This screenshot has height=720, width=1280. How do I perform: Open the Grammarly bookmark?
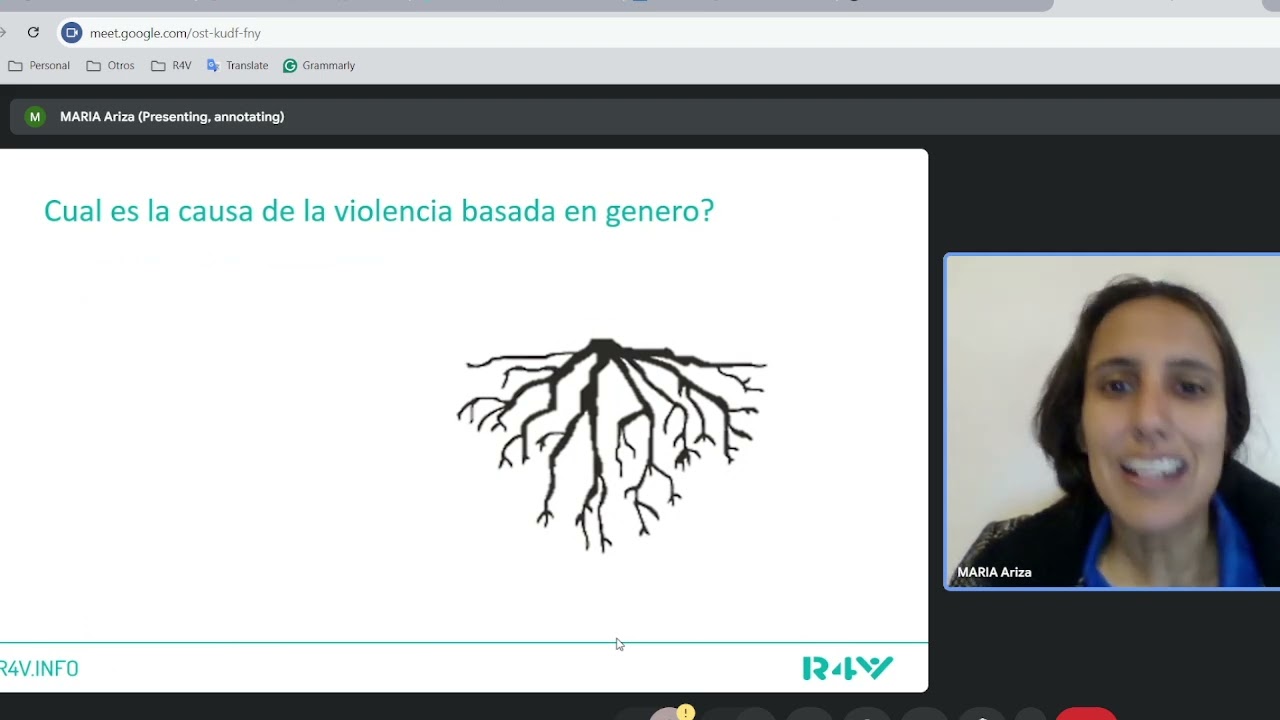click(319, 65)
